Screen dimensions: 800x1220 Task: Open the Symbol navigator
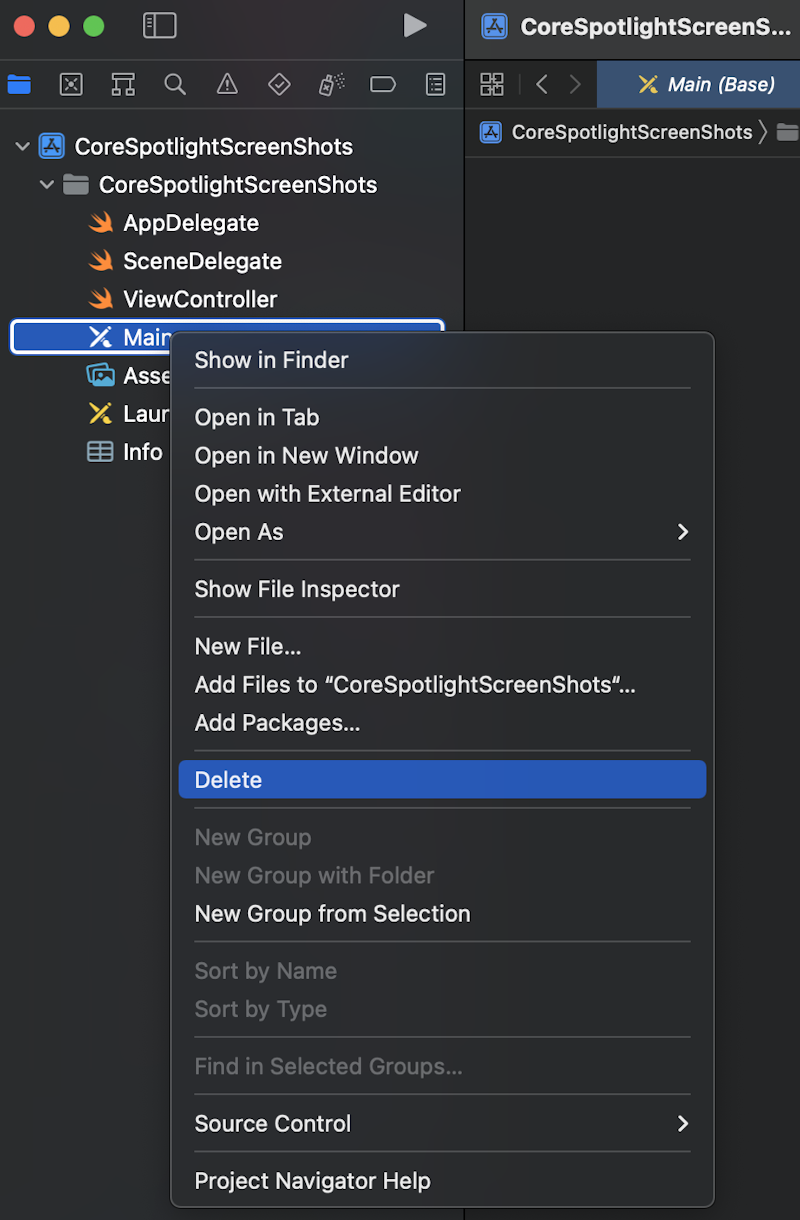click(123, 84)
